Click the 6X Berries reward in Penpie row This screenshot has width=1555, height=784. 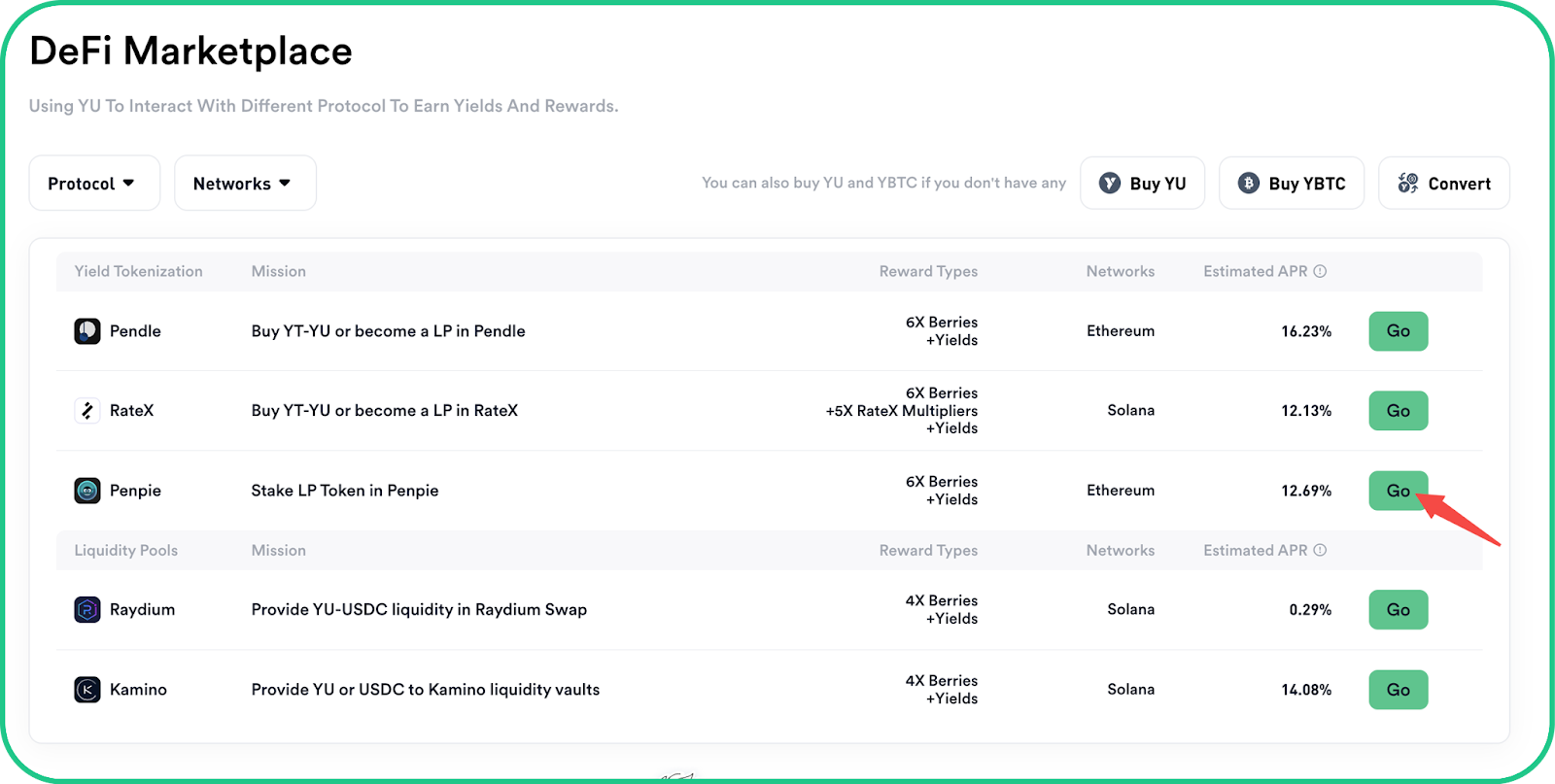click(942, 482)
